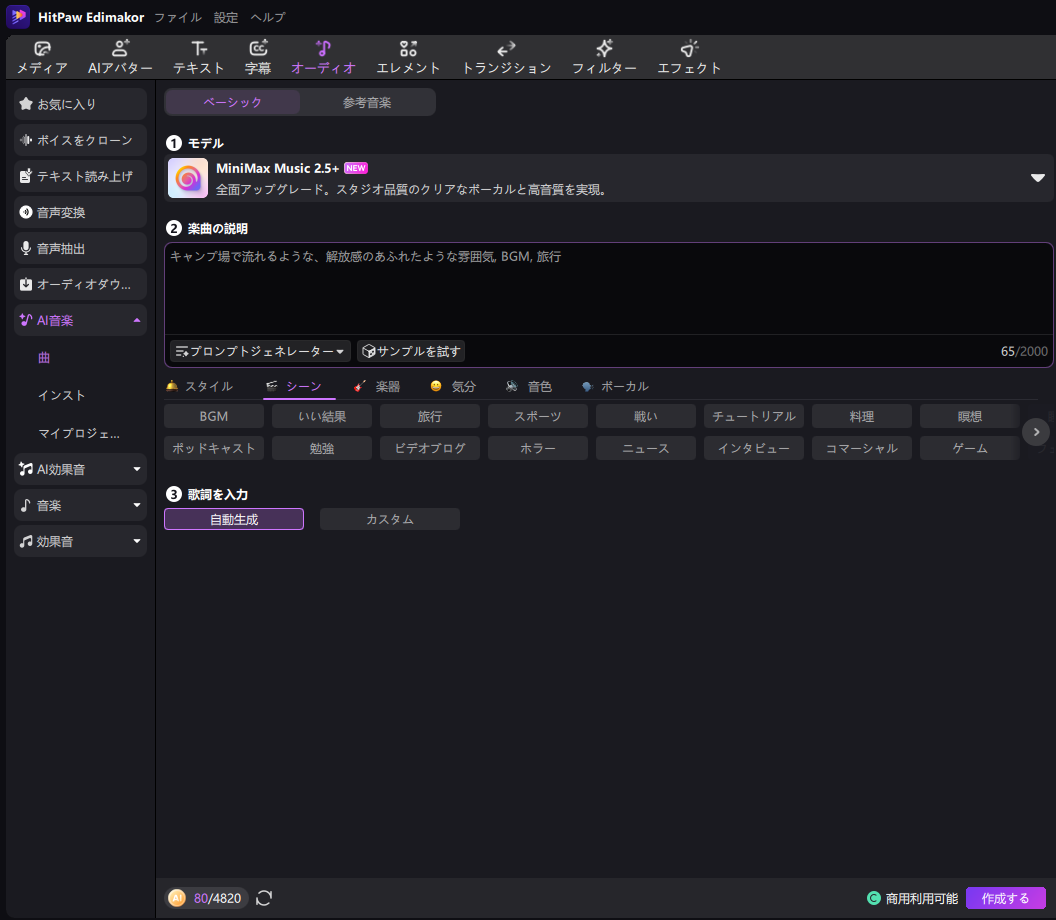Viewport: 1056px width, 920px height.
Task: Toggle the ニュース scene tag
Action: 646,448
